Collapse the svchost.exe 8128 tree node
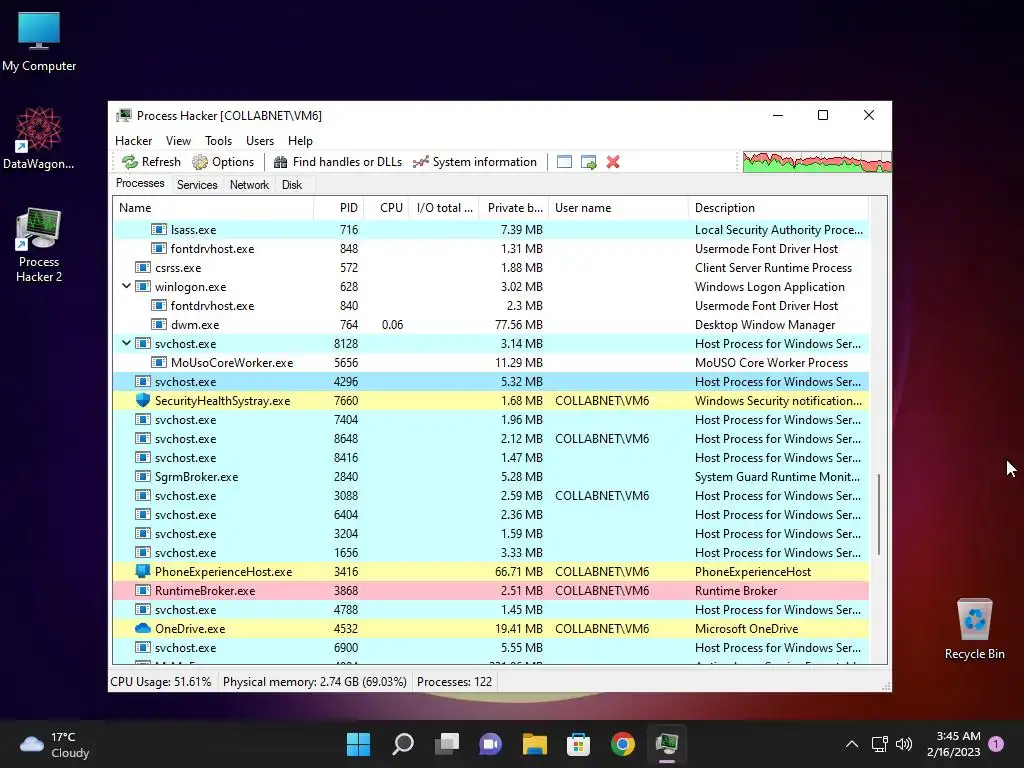 (126, 343)
